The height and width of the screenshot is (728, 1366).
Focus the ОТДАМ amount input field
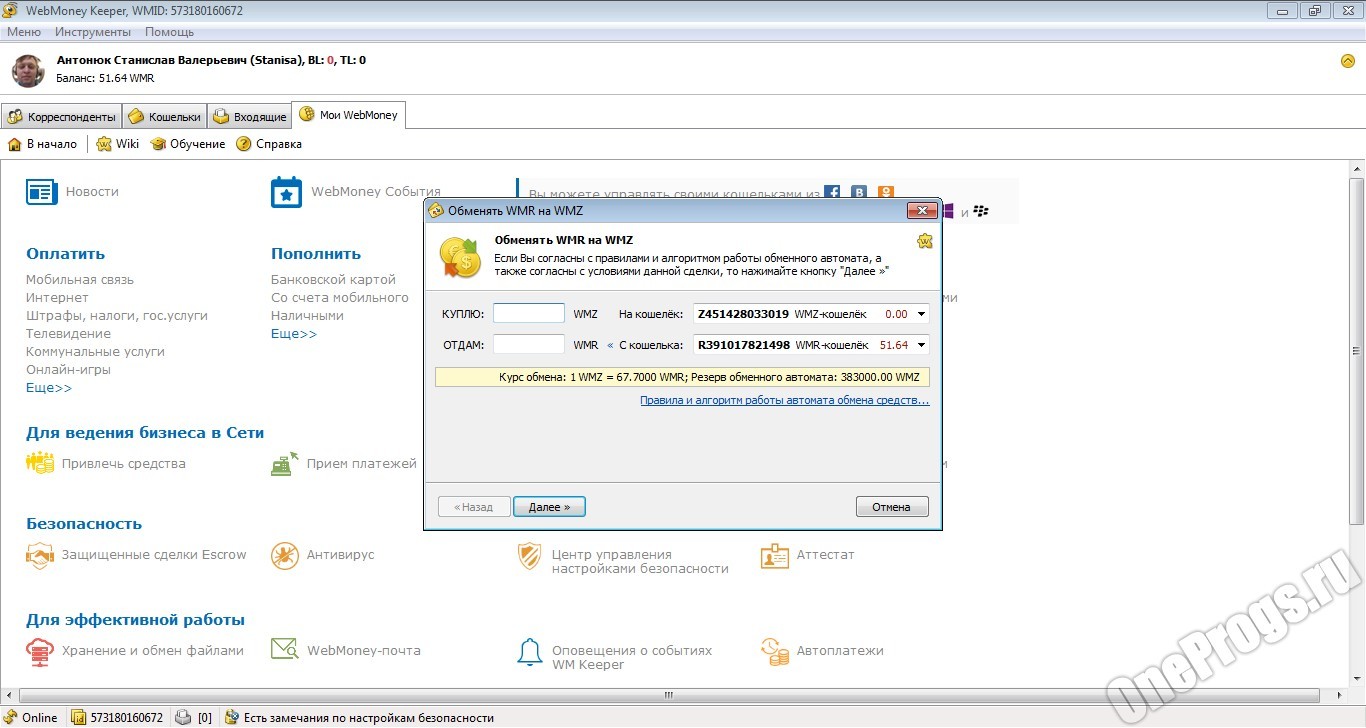pos(529,345)
